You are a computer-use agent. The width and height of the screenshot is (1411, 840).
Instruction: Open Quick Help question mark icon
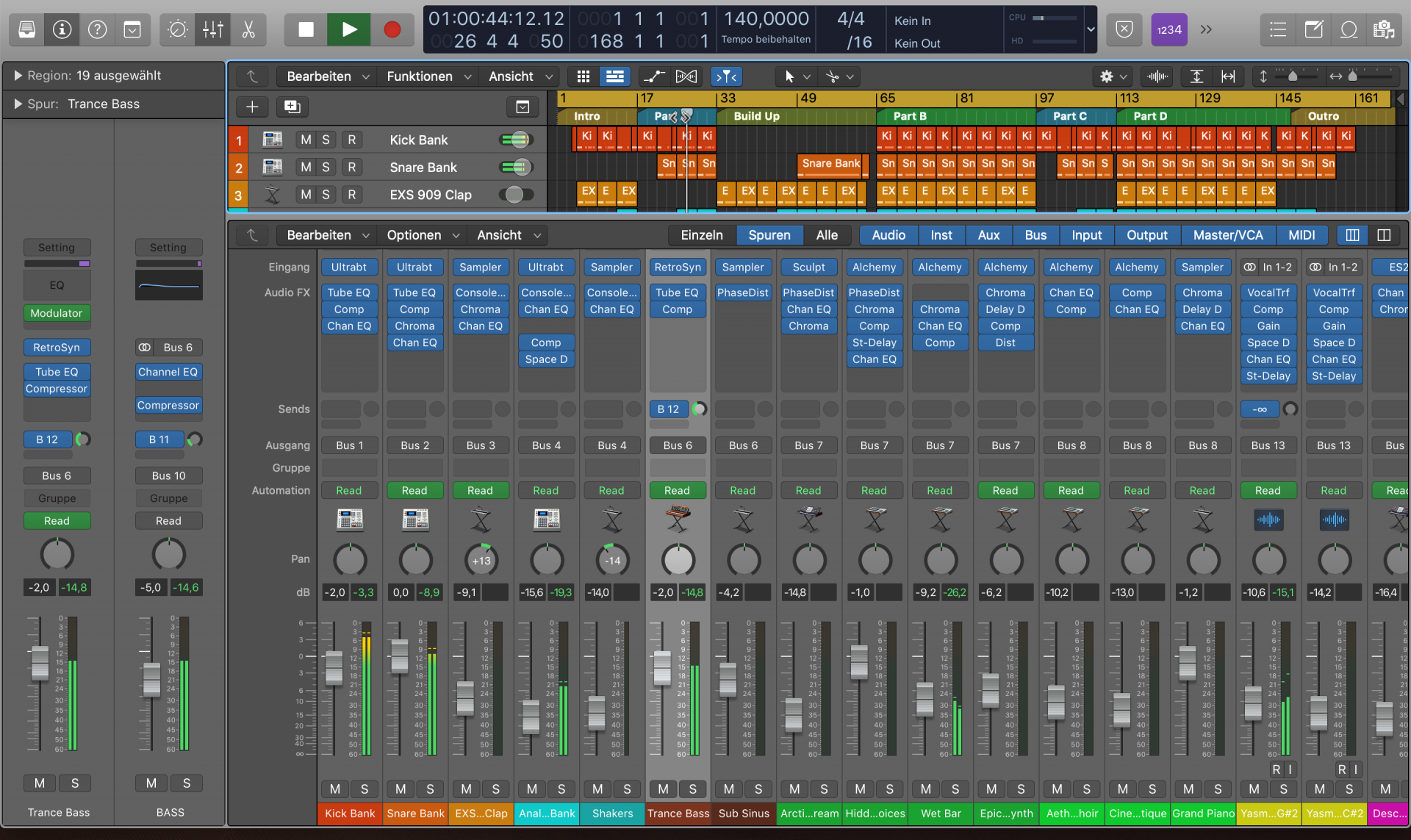tap(97, 29)
